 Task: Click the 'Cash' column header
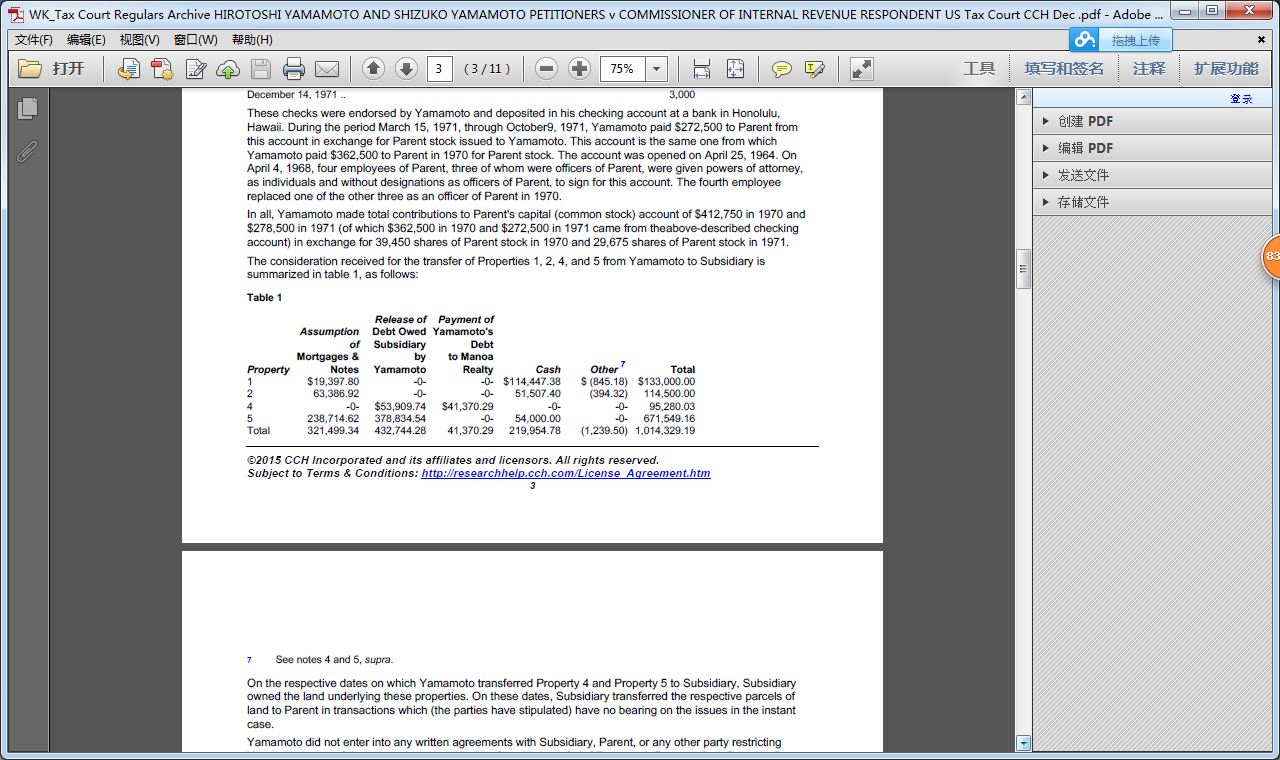(x=548, y=369)
